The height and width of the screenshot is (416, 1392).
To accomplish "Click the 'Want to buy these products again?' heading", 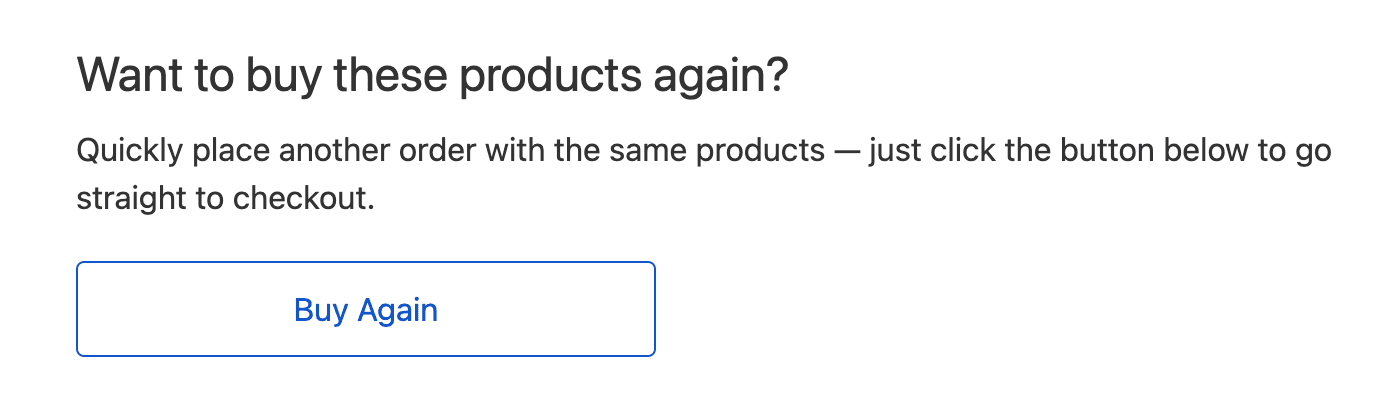I will tap(433, 76).
